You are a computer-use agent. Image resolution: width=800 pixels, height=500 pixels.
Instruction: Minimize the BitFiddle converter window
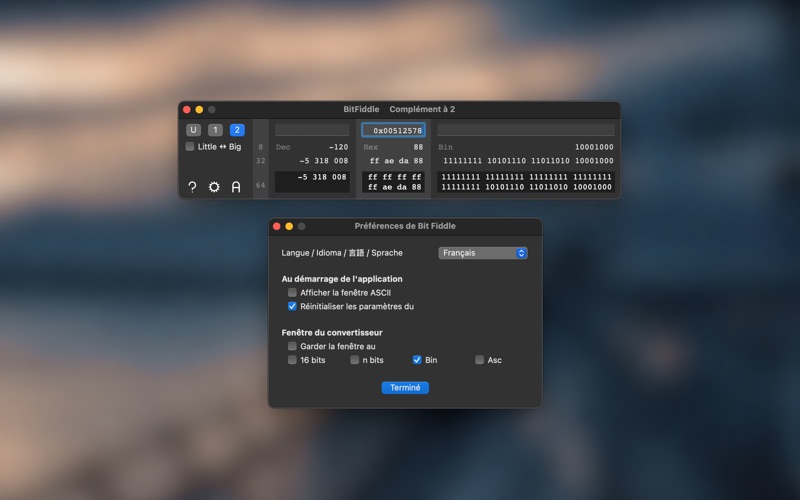click(x=199, y=110)
